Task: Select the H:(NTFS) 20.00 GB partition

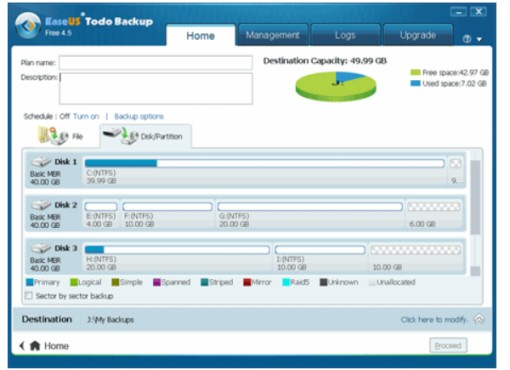Action: (177, 257)
